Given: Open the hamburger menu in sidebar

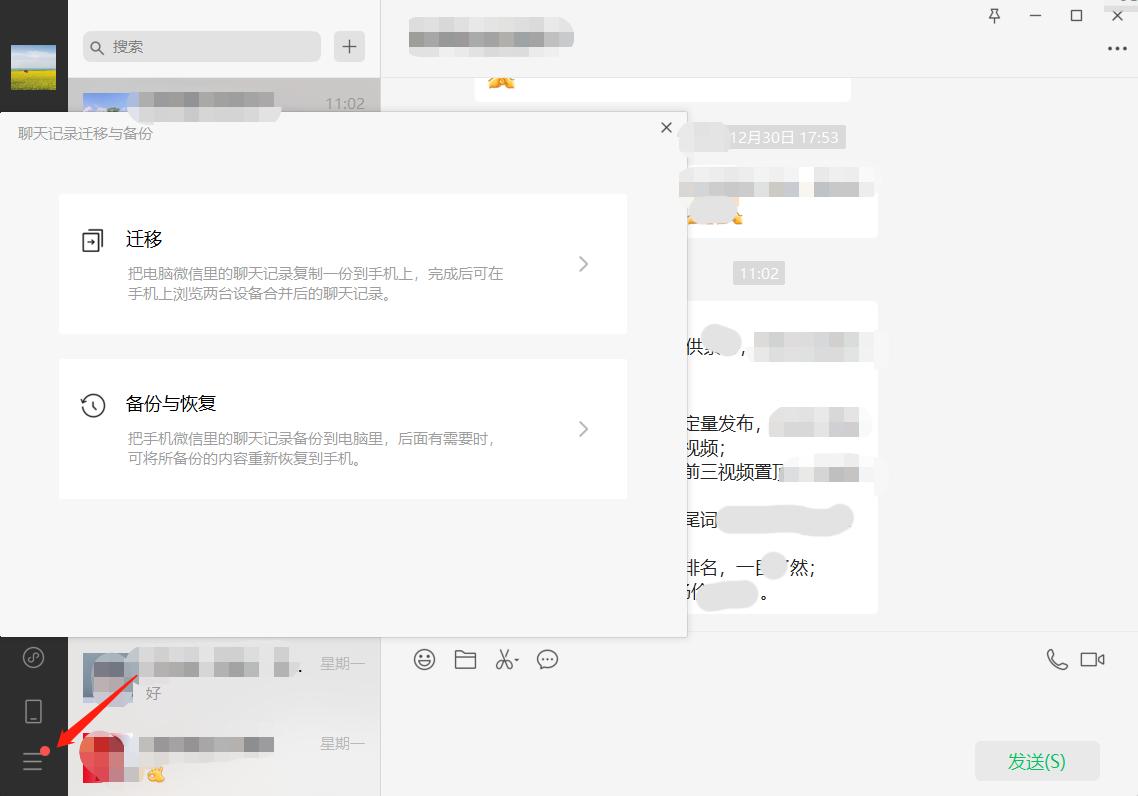Looking at the screenshot, I should pos(33,761).
